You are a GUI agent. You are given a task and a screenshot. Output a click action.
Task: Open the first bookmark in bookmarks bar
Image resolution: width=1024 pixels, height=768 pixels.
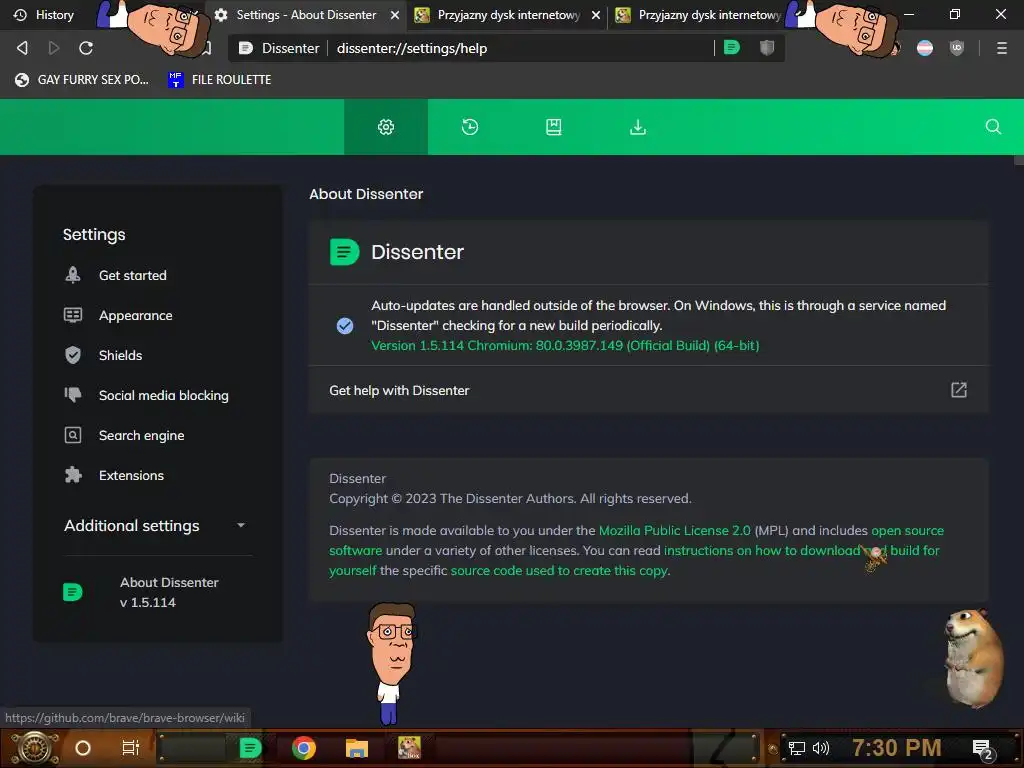pyautogui.click(x=82, y=80)
